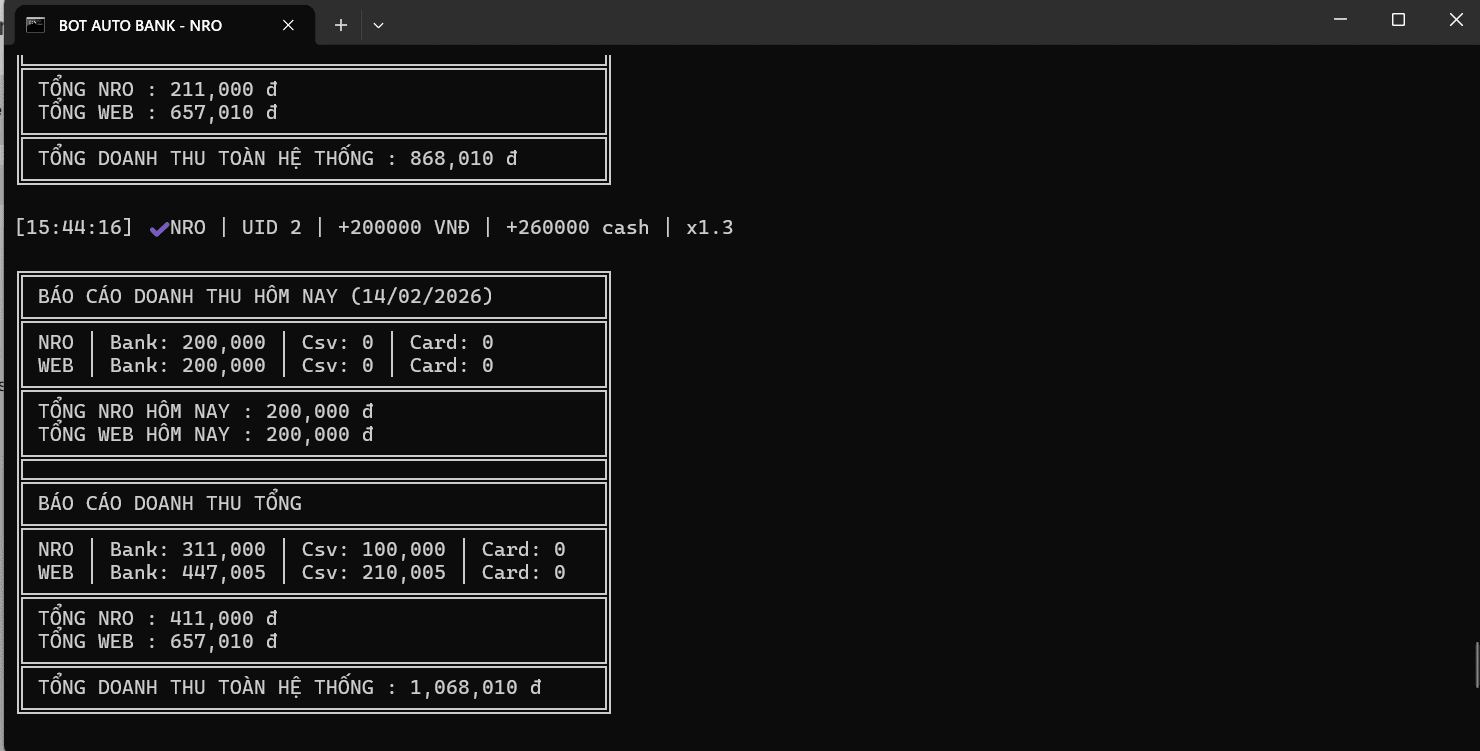Image resolution: width=1480 pixels, height=751 pixels.
Task: Close the BOT AUTO BANK - NRO tab
Action: 288,25
